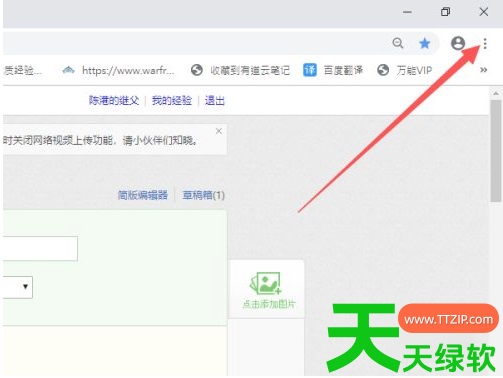Click the warframe bookmark favicon
The image size is (503, 378).
(68, 70)
